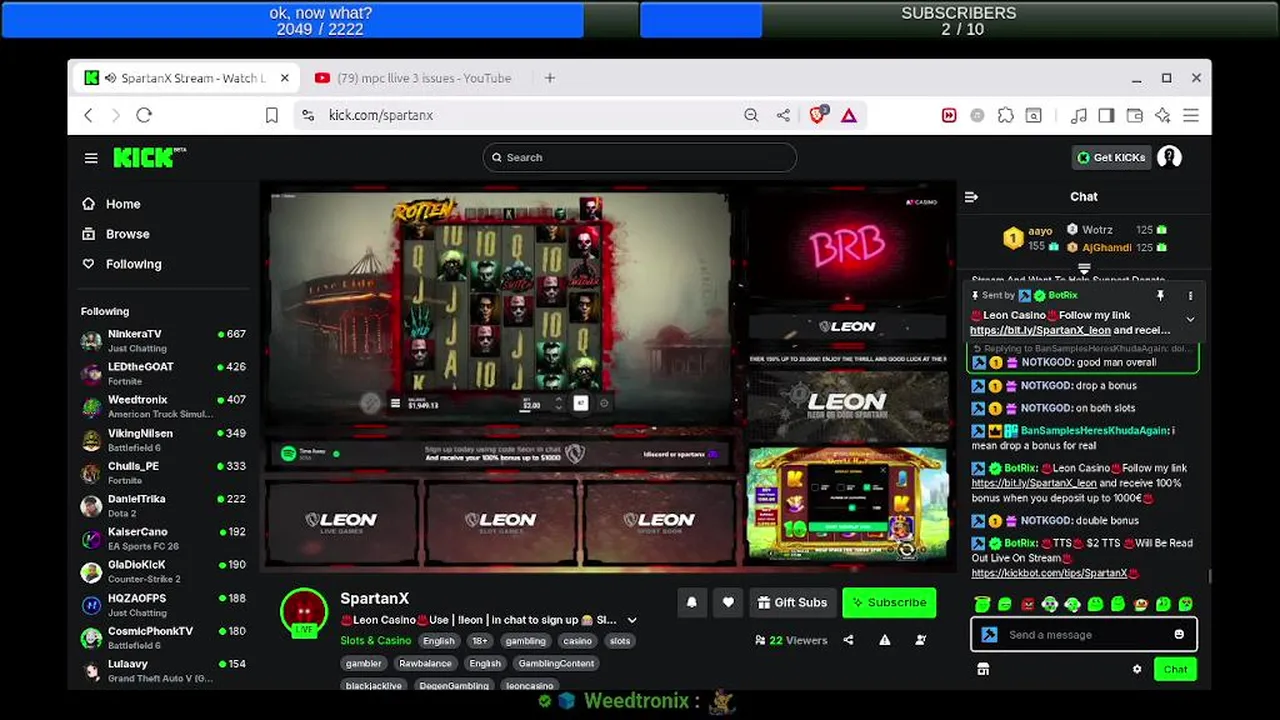Open the chat shop icon
Viewport: 1280px width, 720px height.
(983, 669)
